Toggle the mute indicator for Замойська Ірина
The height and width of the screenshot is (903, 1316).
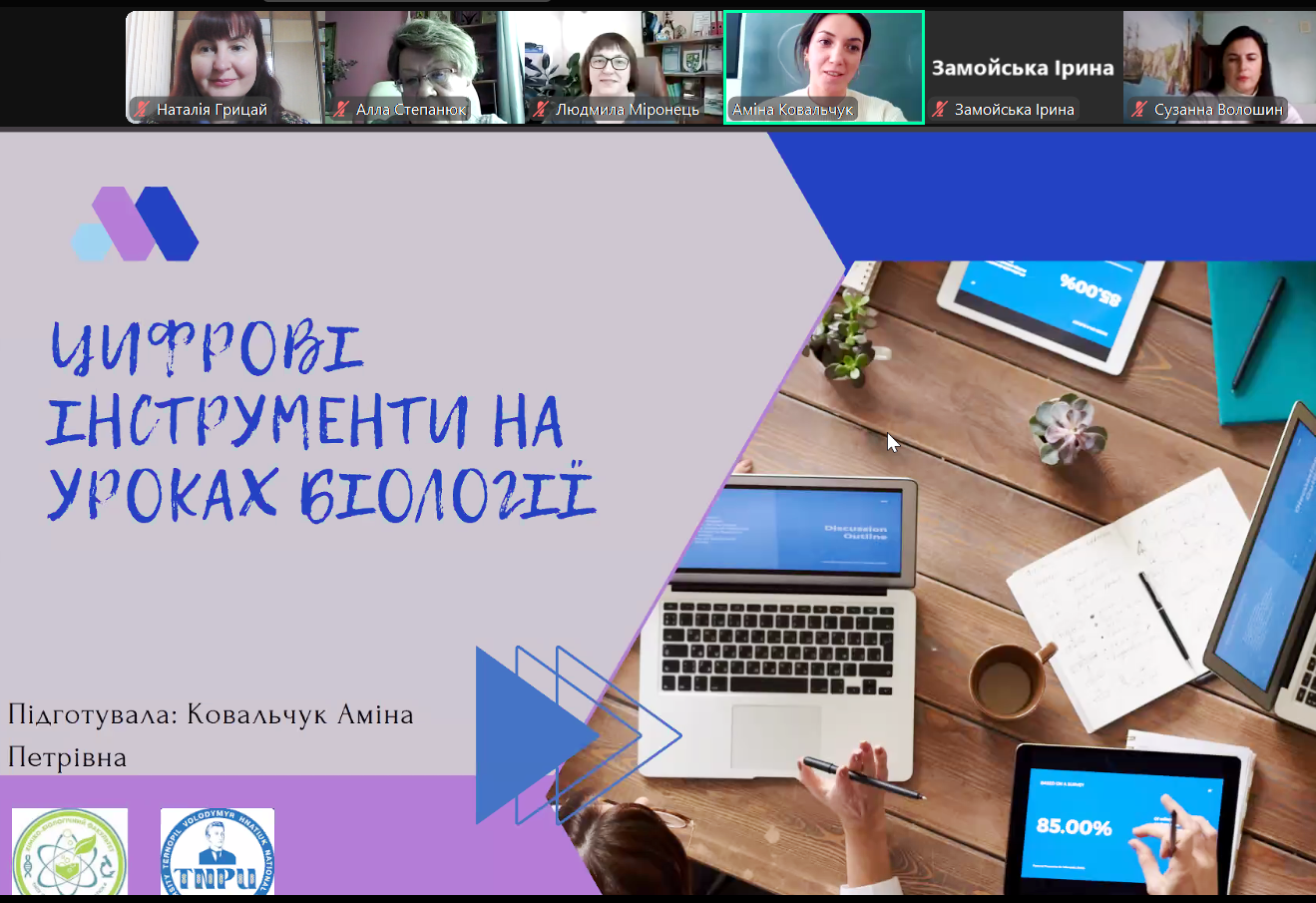940,110
